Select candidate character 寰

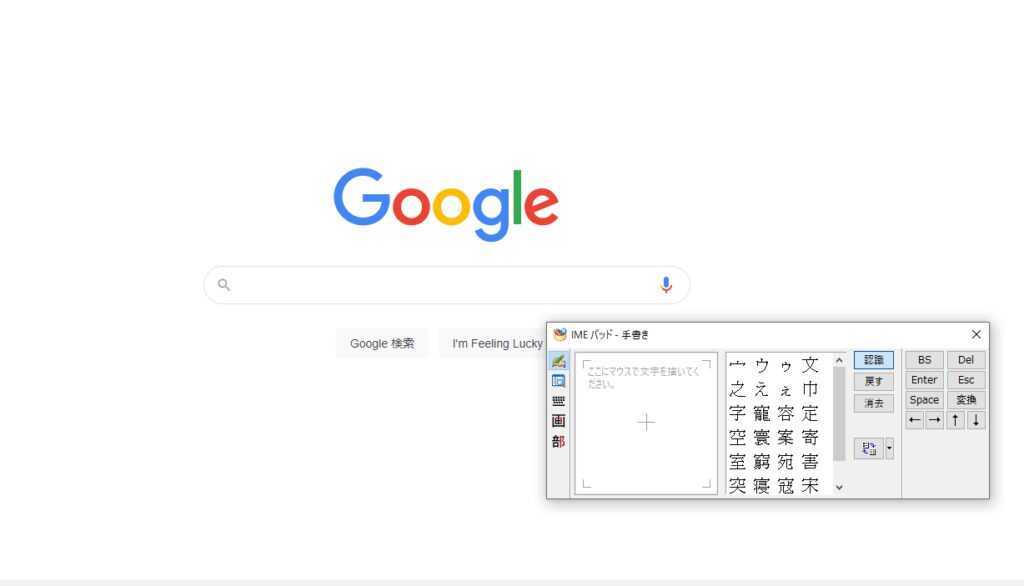point(761,438)
